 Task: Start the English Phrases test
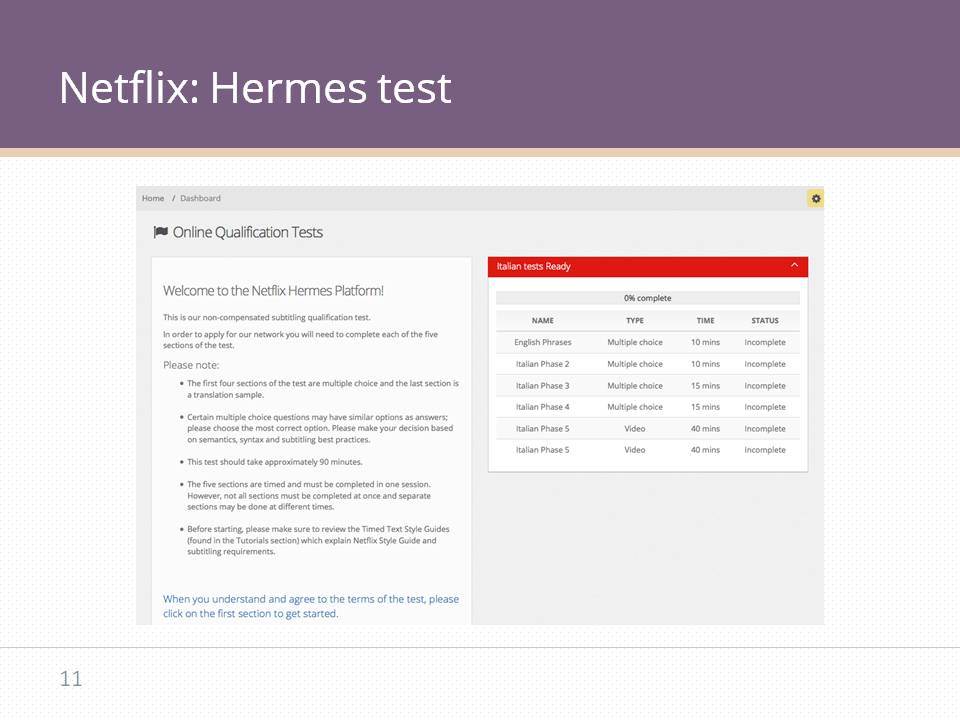[542, 342]
